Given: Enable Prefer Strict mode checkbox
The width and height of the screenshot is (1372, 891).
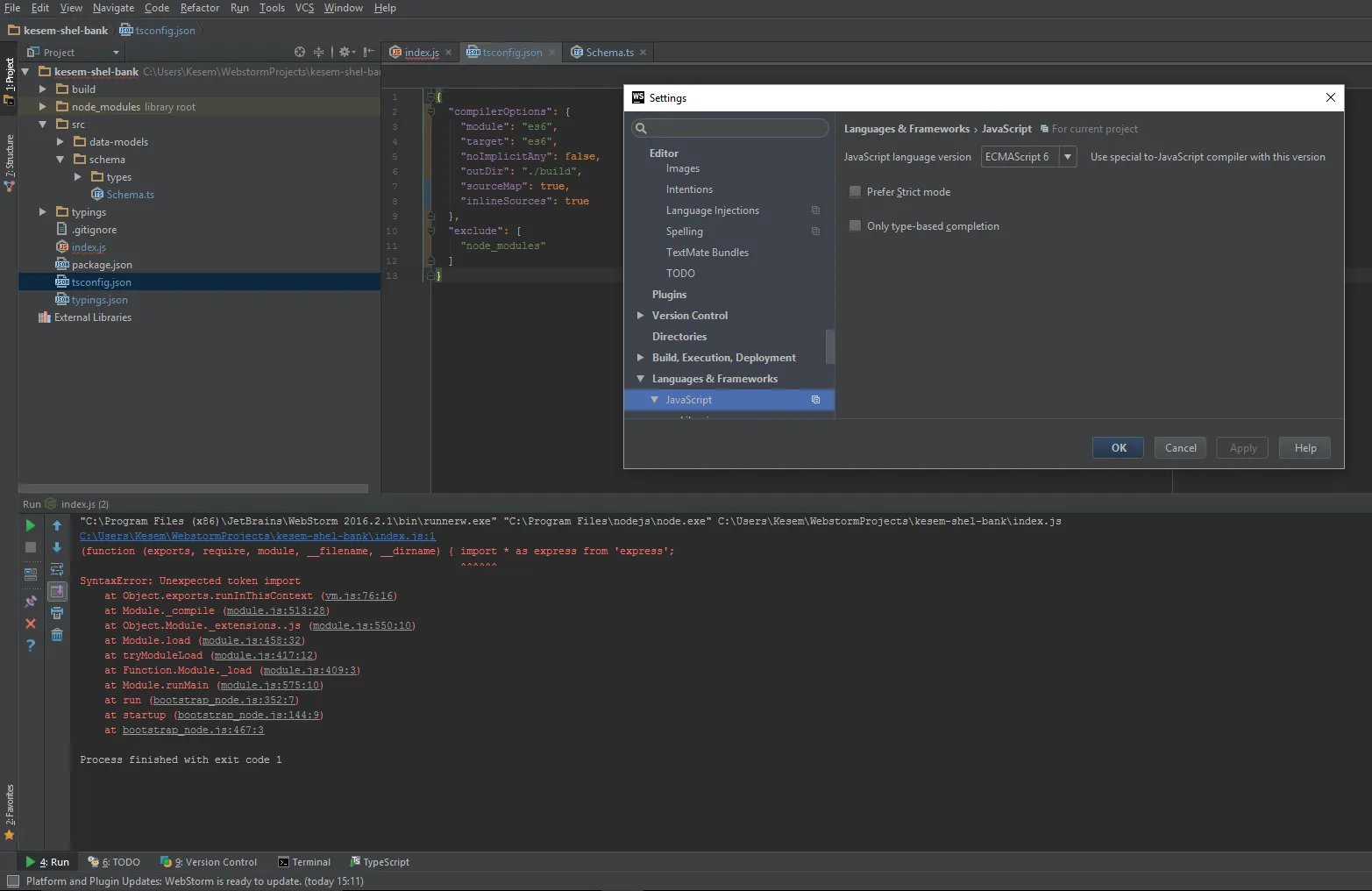Looking at the screenshot, I should pos(855,192).
